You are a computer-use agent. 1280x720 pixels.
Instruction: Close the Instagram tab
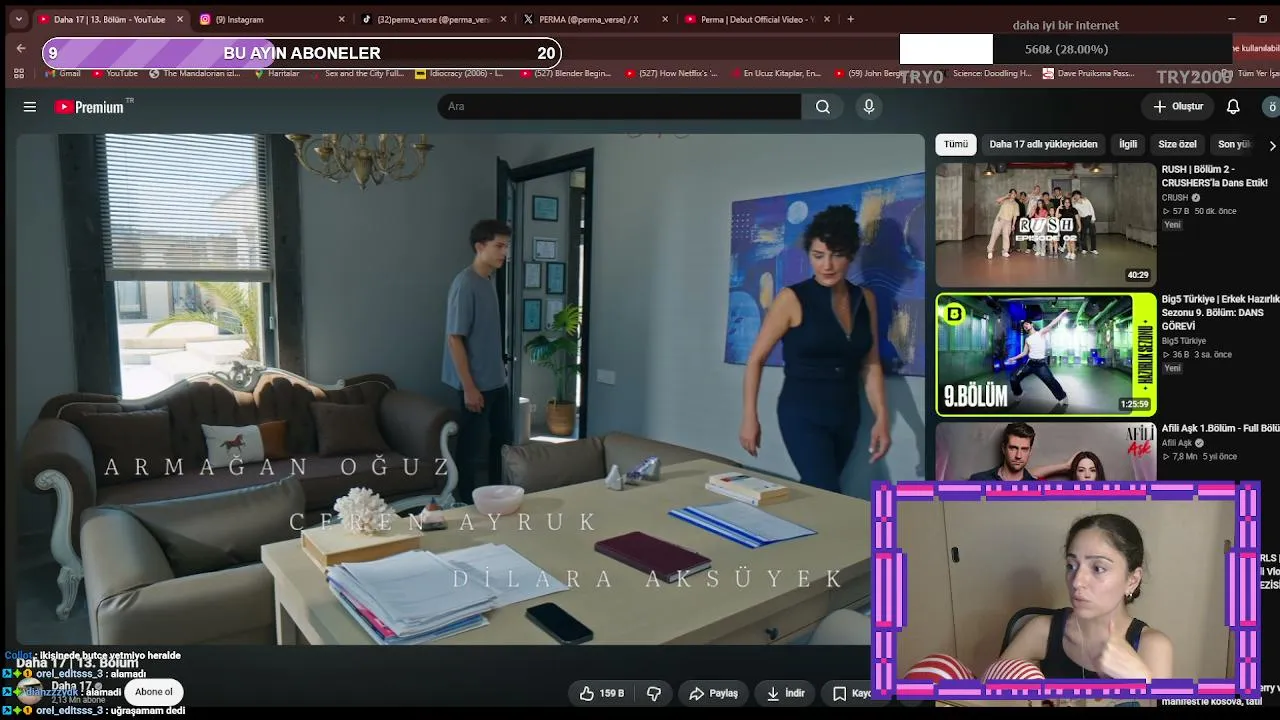(341, 19)
